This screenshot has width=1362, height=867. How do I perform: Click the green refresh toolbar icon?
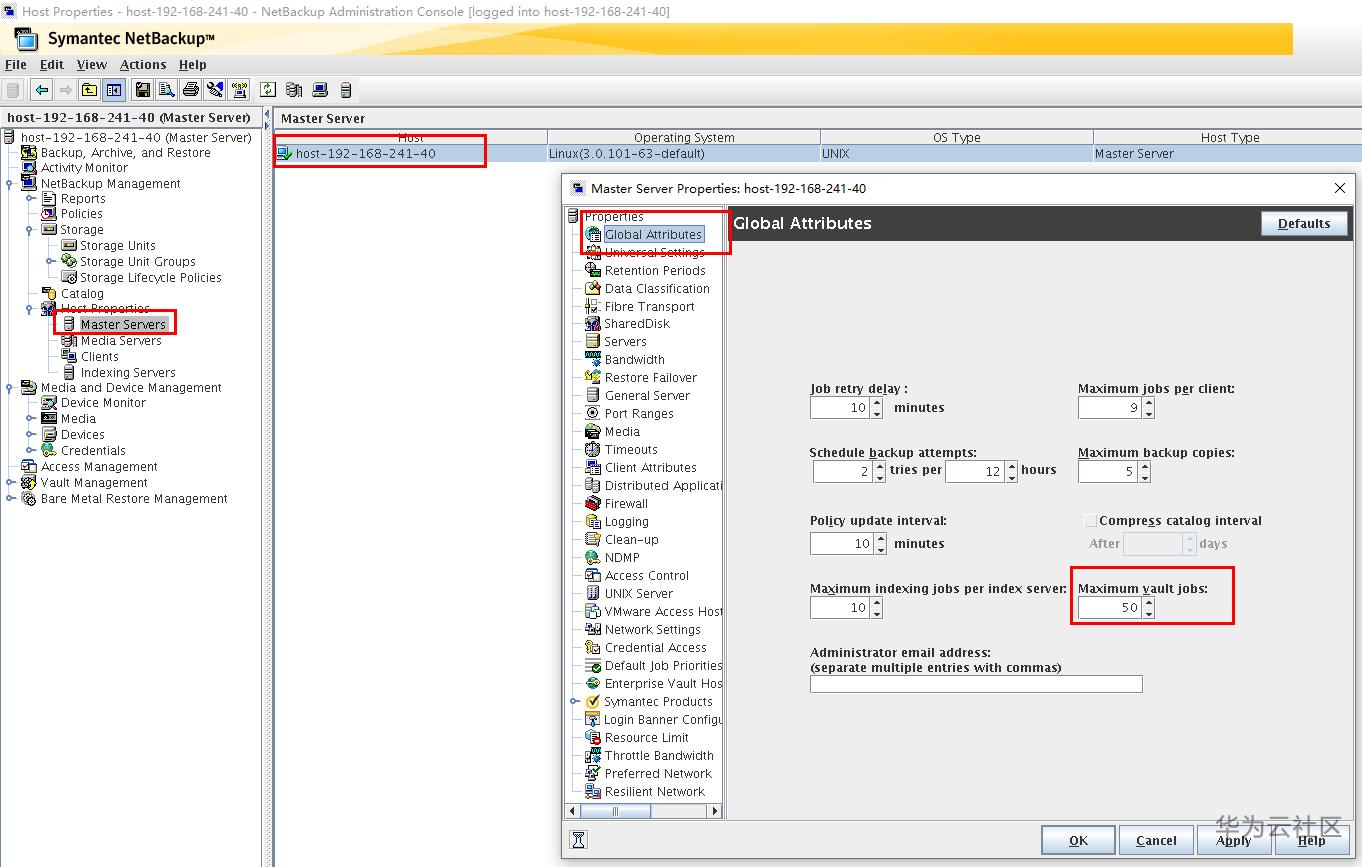[268, 90]
